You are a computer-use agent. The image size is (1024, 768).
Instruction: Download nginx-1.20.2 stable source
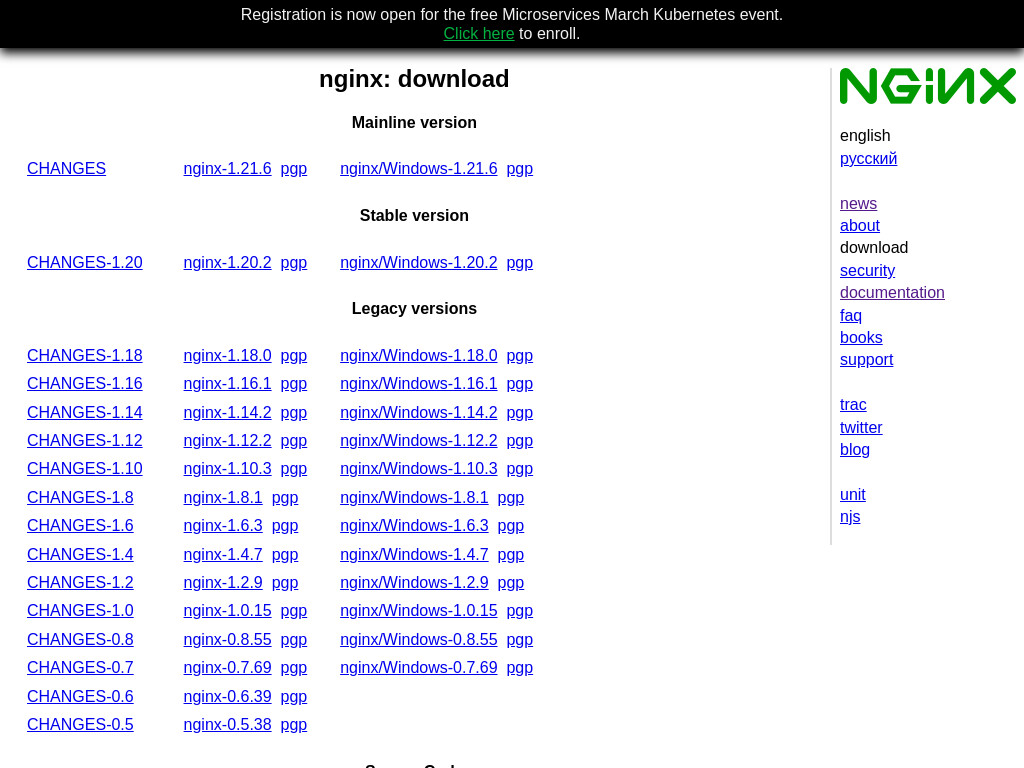227,263
